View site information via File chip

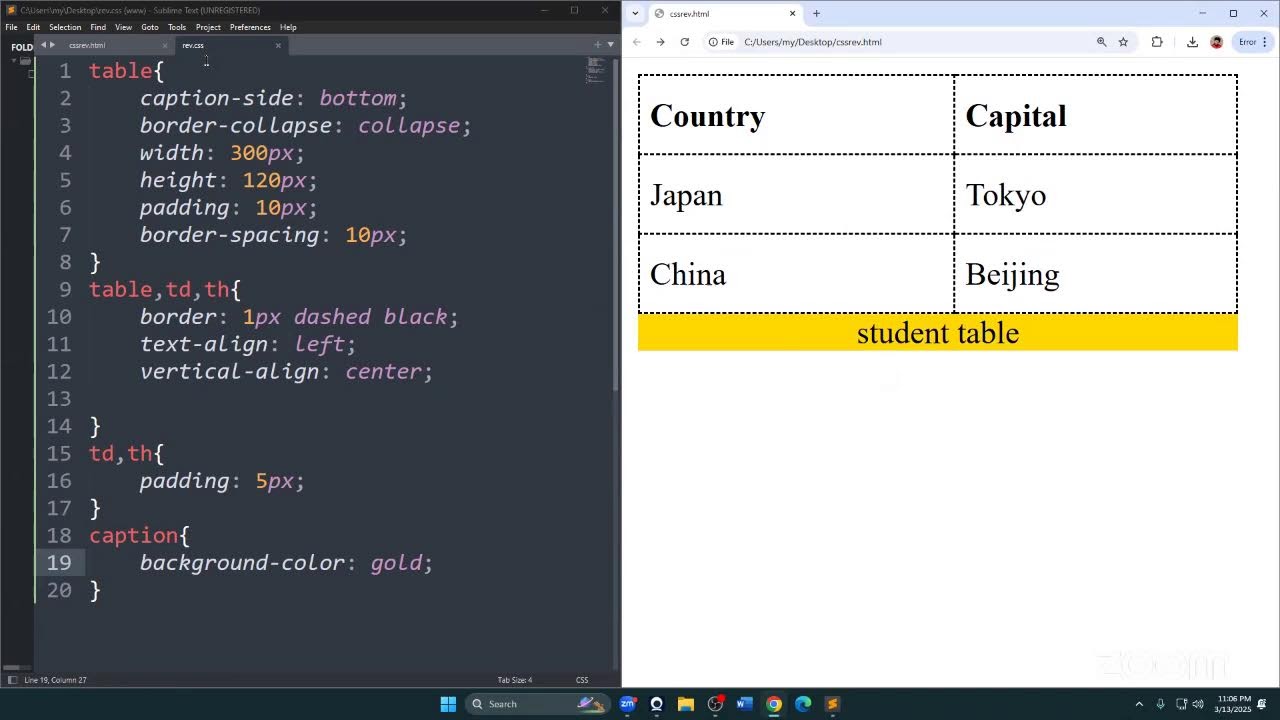click(x=721, y=42)
